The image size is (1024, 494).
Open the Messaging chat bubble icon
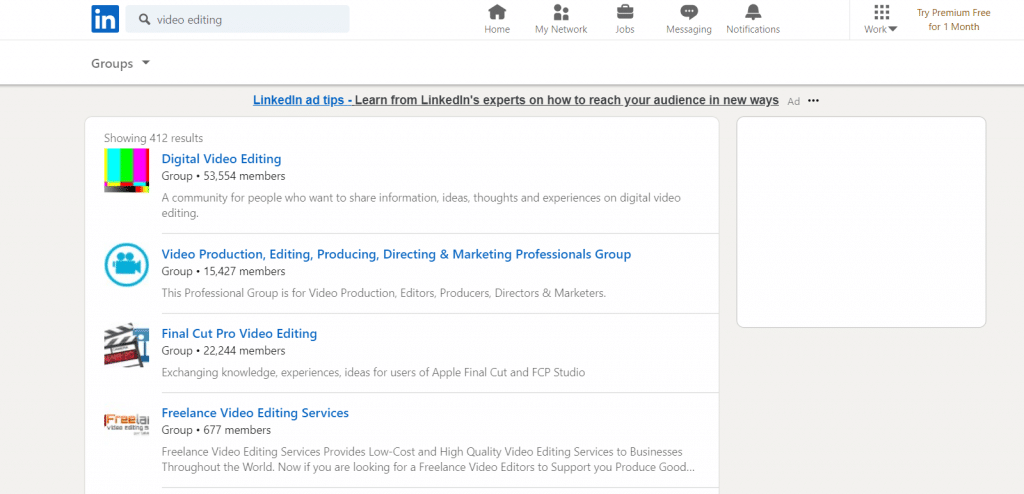click(x=689, y=12)
